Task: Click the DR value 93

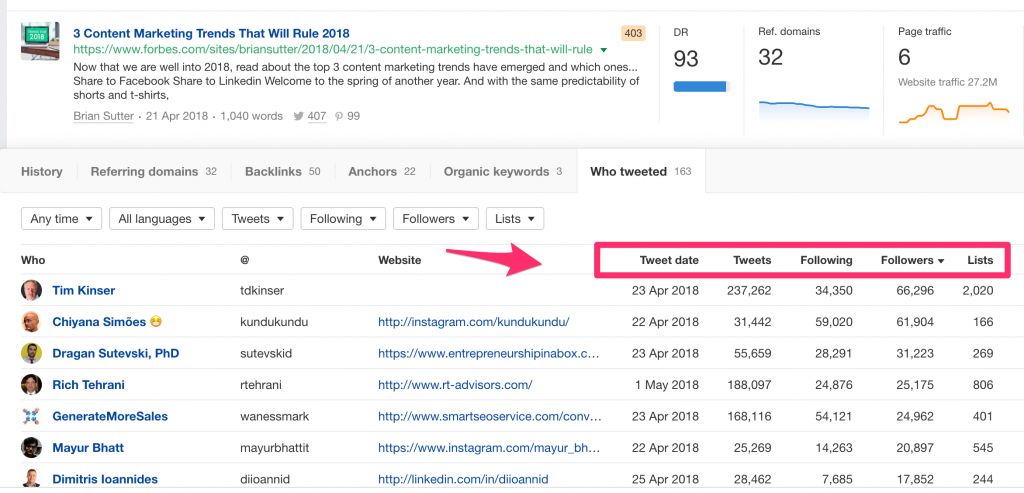Action: pyautogui.click(x=686, y=59)
